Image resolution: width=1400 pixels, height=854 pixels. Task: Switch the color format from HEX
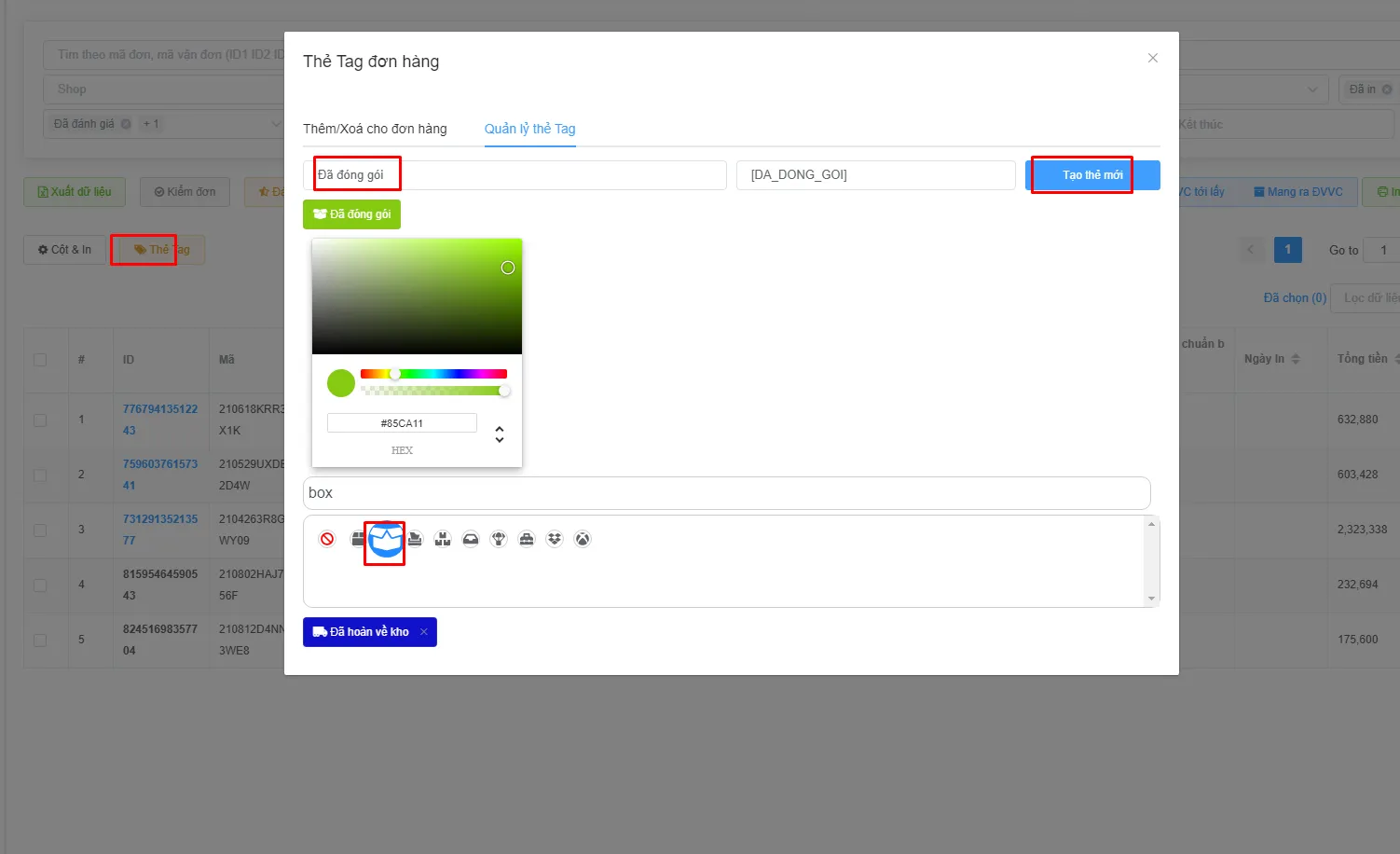[x=500, y=434]
